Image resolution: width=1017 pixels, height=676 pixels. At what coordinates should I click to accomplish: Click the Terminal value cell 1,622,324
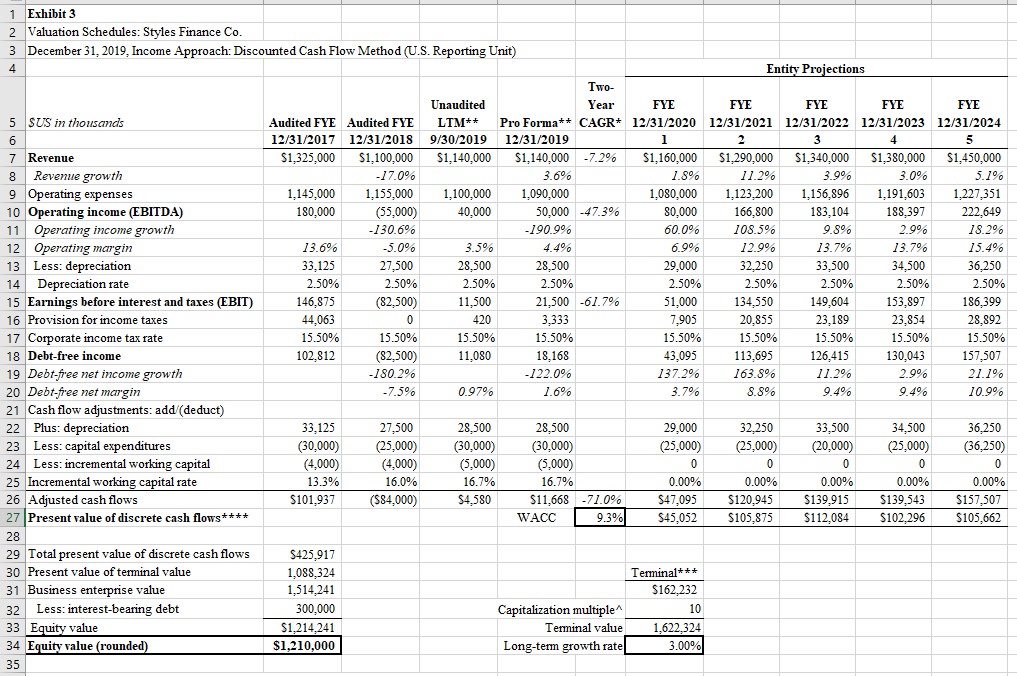pos(664,628)
